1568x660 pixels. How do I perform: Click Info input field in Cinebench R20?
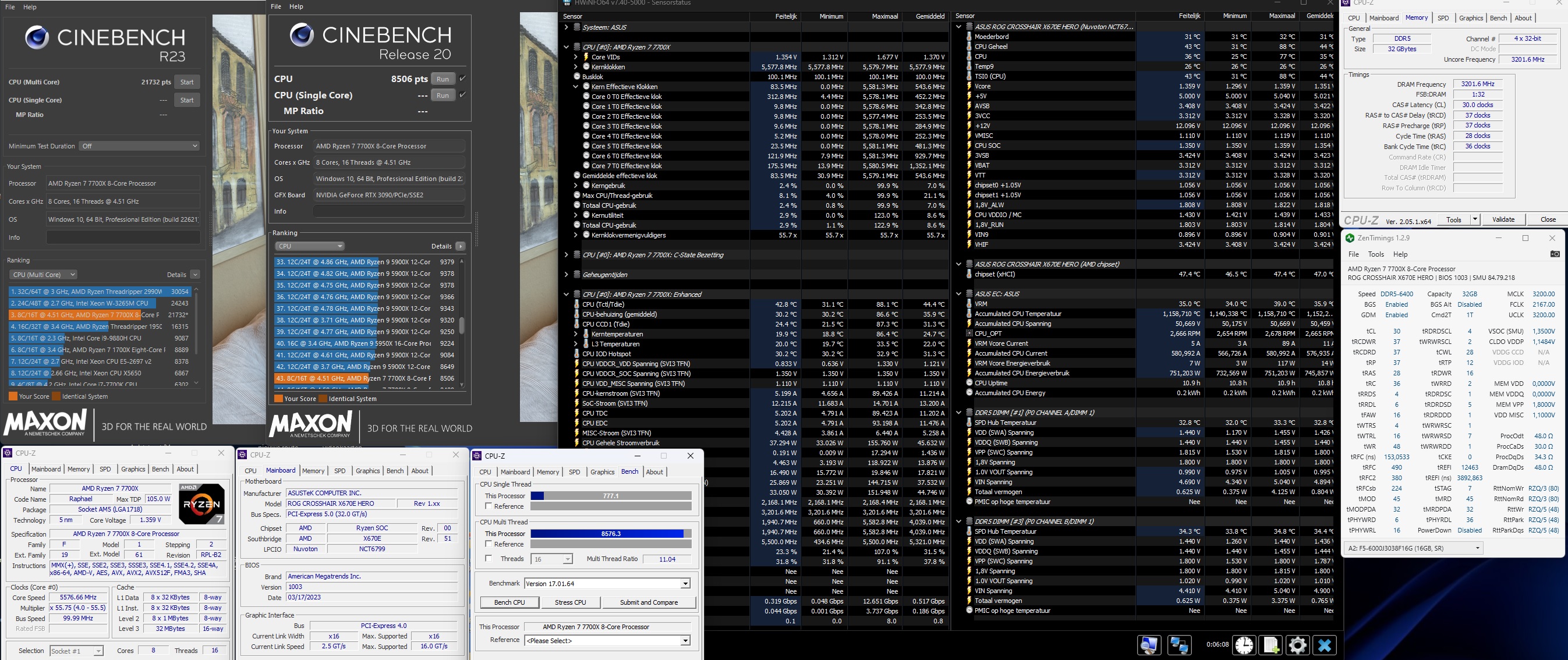[389, 212]
